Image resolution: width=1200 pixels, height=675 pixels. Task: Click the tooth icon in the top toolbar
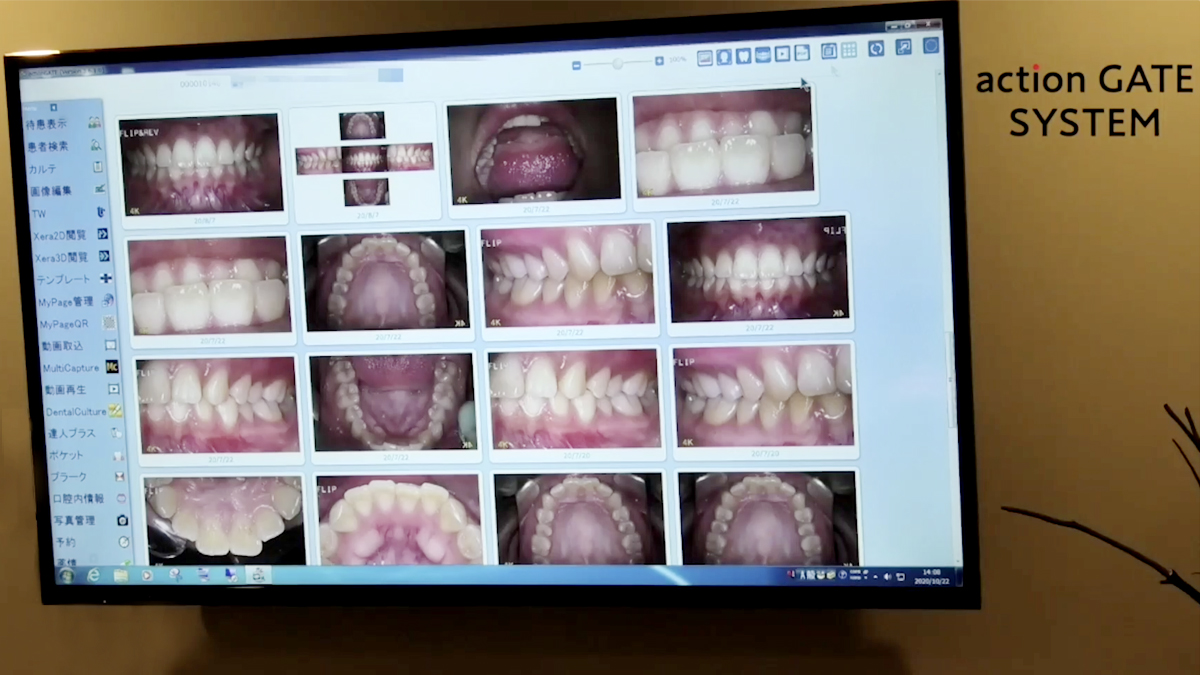coord(743,56)
